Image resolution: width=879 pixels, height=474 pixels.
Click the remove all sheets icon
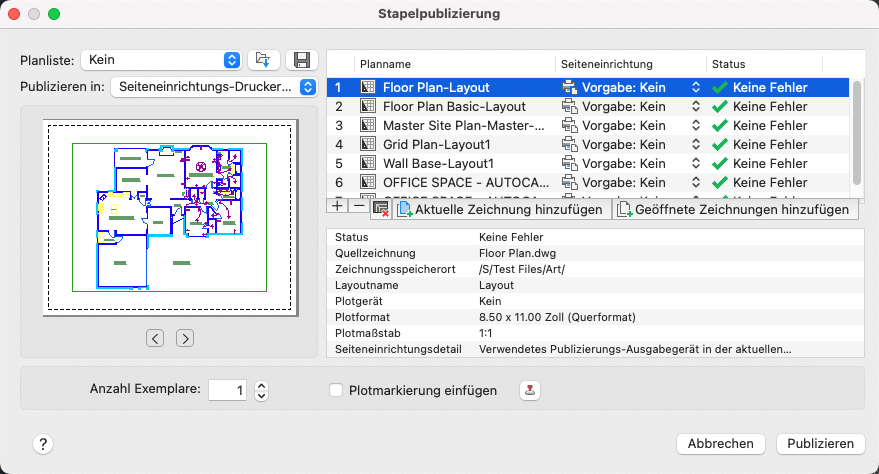tap(381, 208)
